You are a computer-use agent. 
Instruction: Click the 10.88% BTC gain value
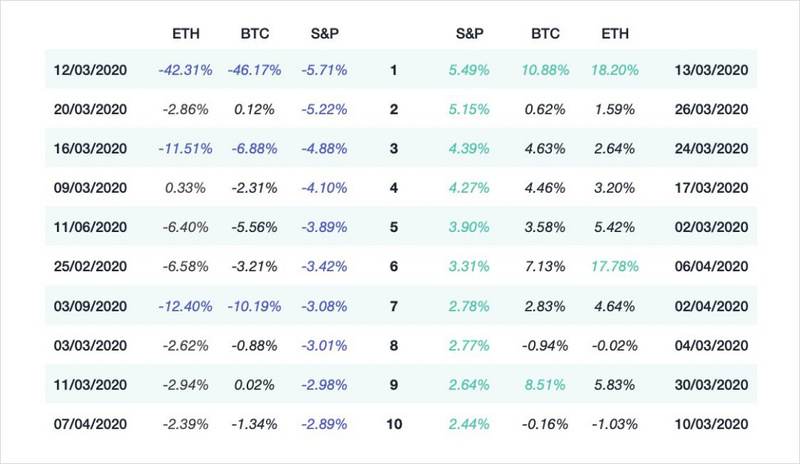click(x=545, y=71)
